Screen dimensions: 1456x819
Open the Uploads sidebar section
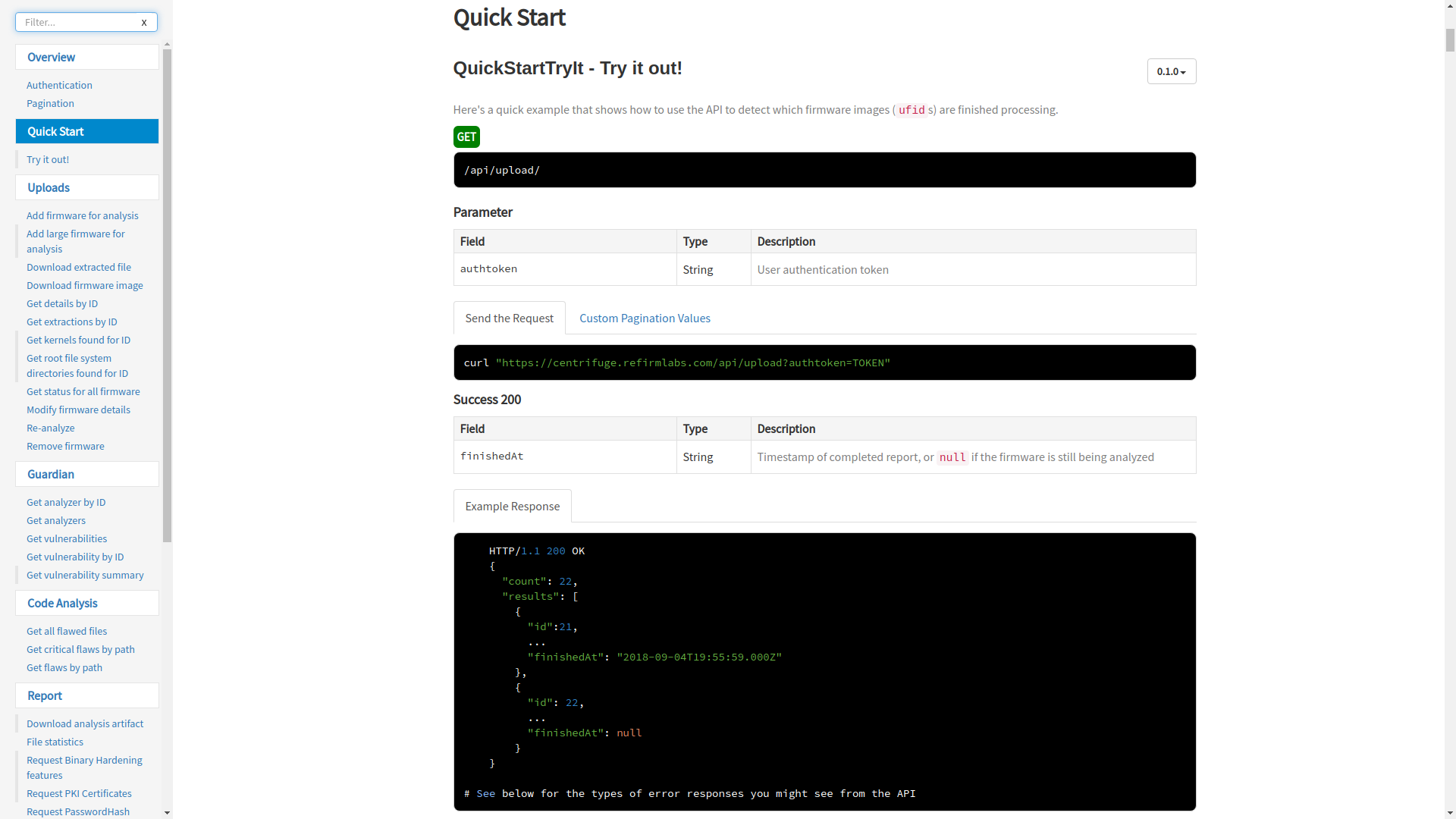[x=87, y=187]
